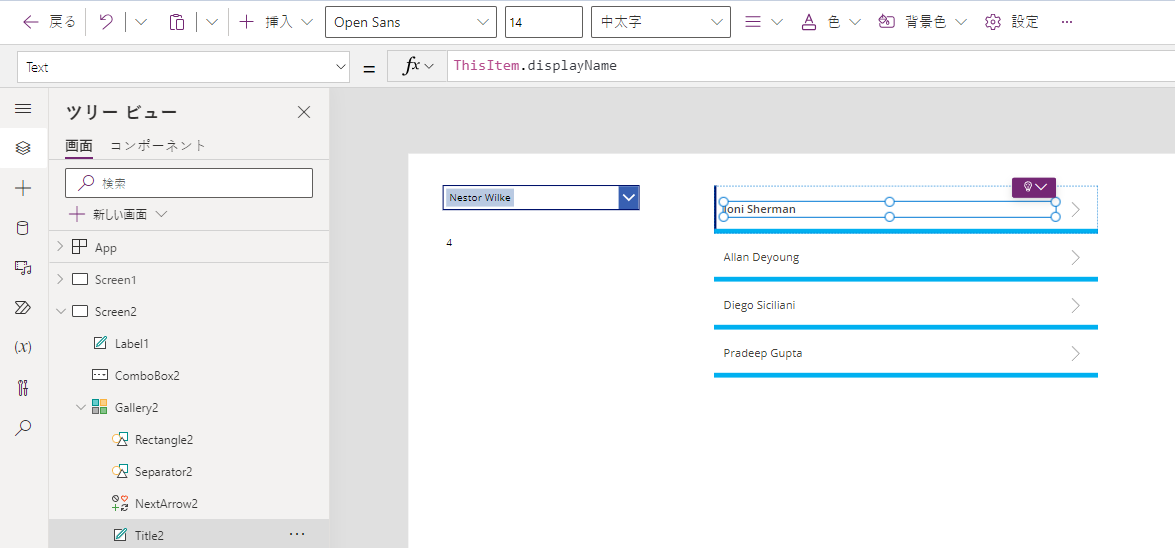1175x548 pixels.
Task: Open the 挿入 insert menu
Action: [276, 22]
